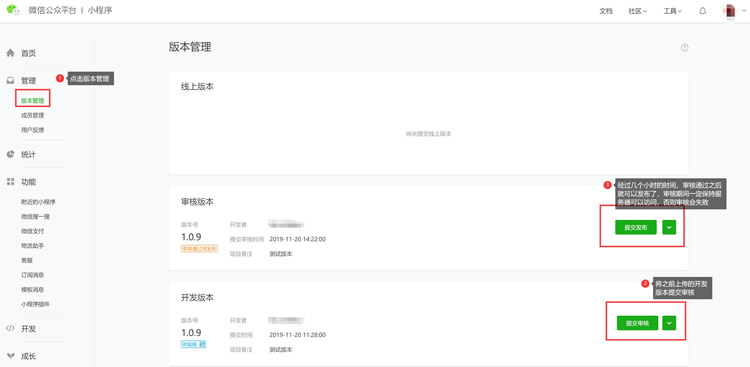Select 成员管理 in the sidebar
This screenshot has width=750, height=367.
tap(33, 115)
